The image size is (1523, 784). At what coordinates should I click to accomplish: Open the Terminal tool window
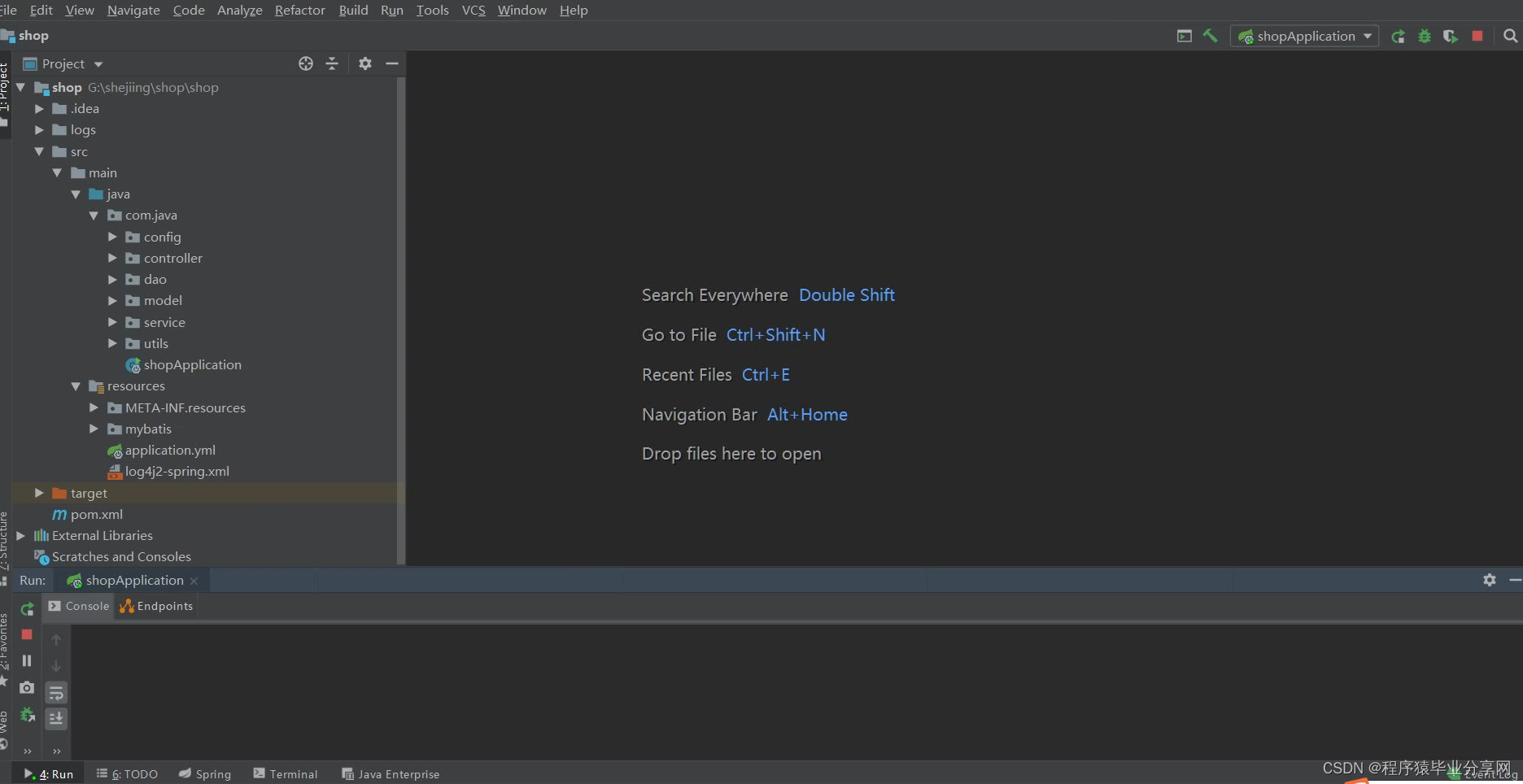pos(286,773)
